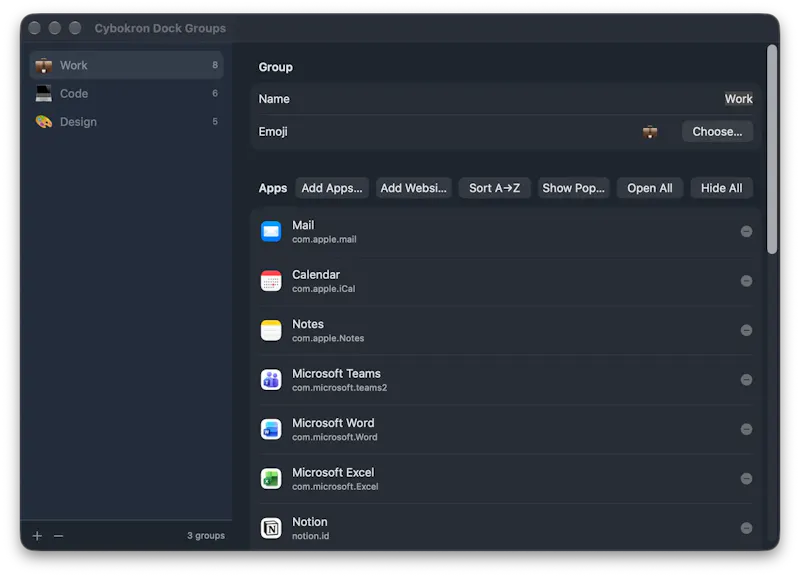Click the 3 groups status text
The image size is (800, 577).
click(x=206, y=536)
